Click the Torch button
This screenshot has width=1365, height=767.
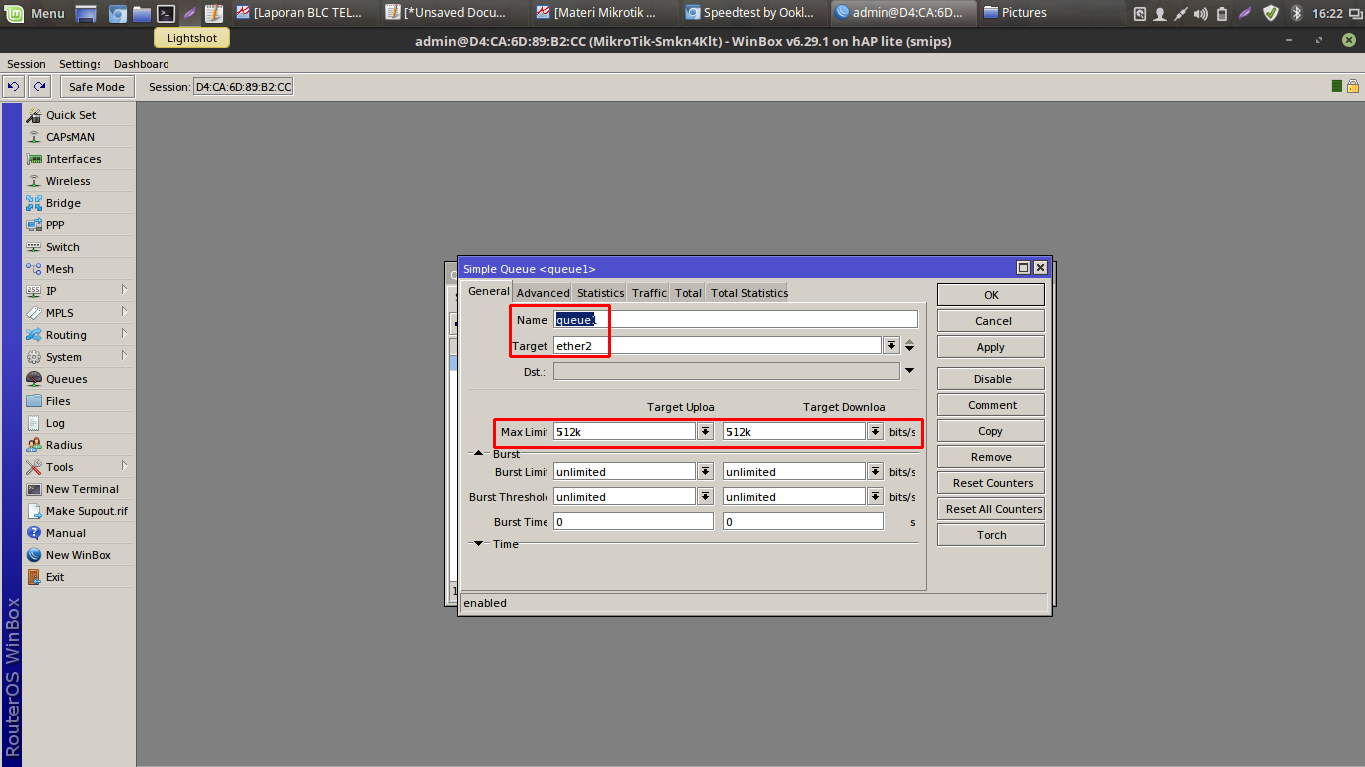click(x=991, y=535)
